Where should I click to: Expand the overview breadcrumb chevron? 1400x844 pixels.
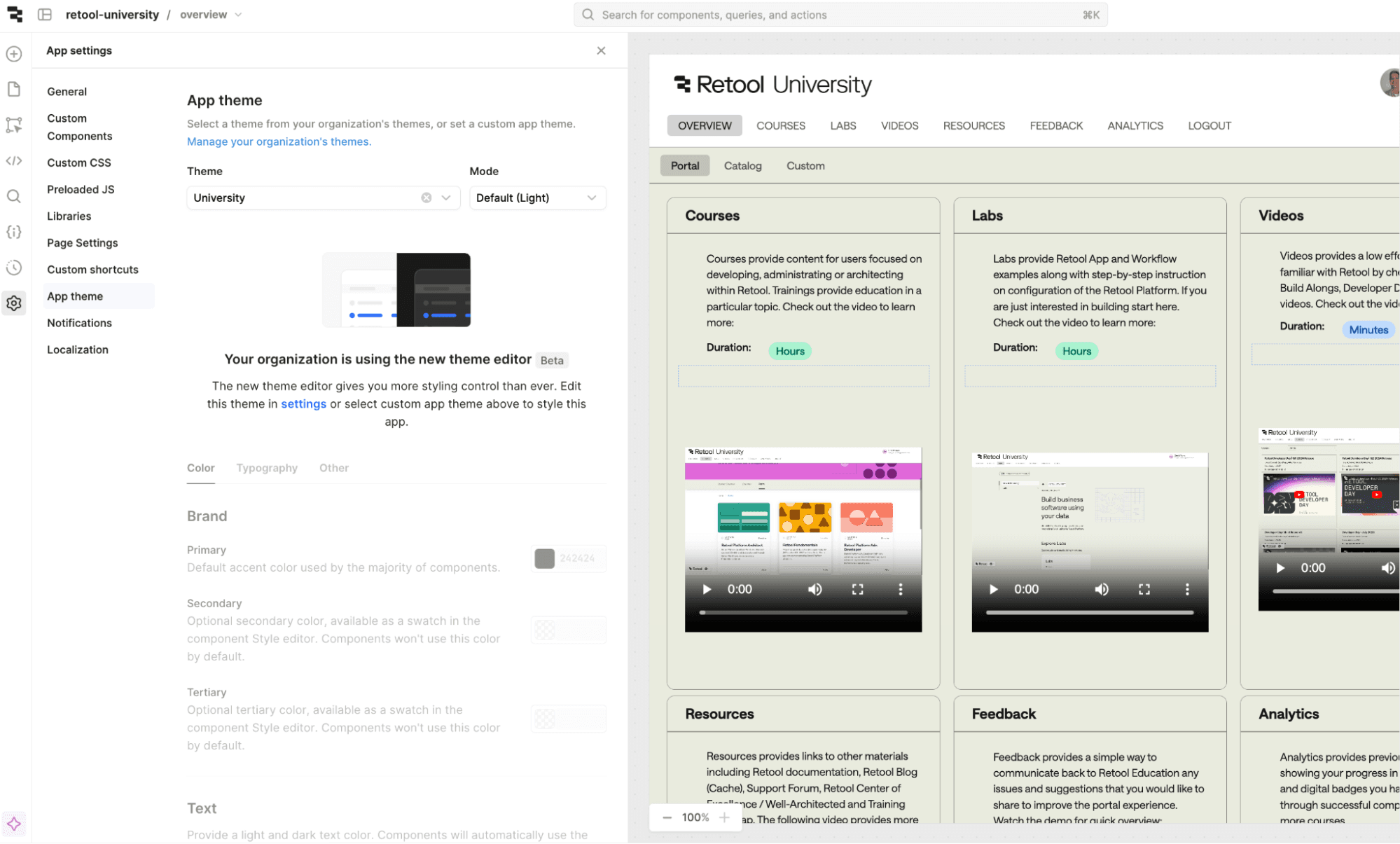pyautogui.click(x=238, y=14)
